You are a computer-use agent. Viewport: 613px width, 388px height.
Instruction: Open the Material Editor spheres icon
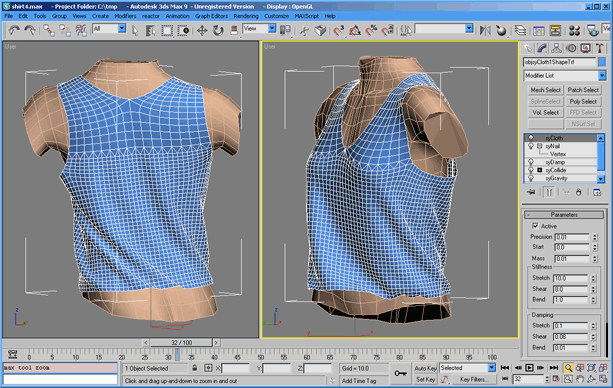point(574,30)
